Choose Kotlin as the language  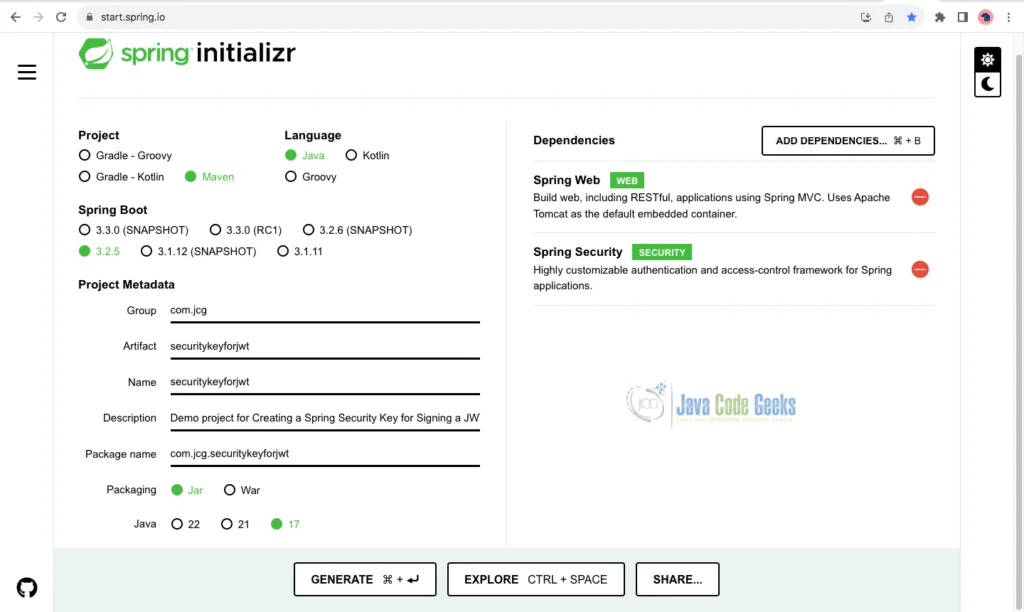368,155
